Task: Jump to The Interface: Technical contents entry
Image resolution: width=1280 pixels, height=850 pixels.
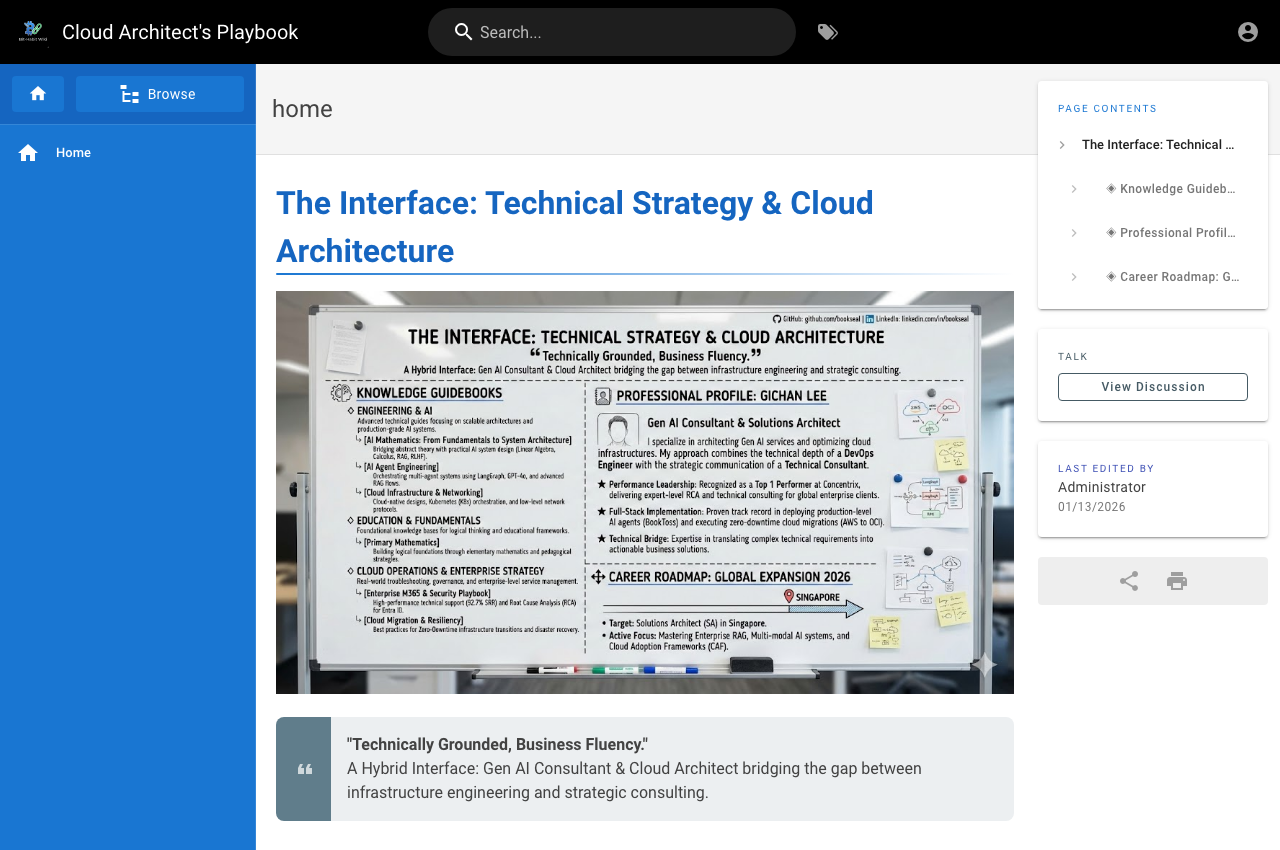Action: coord(1158,145)
